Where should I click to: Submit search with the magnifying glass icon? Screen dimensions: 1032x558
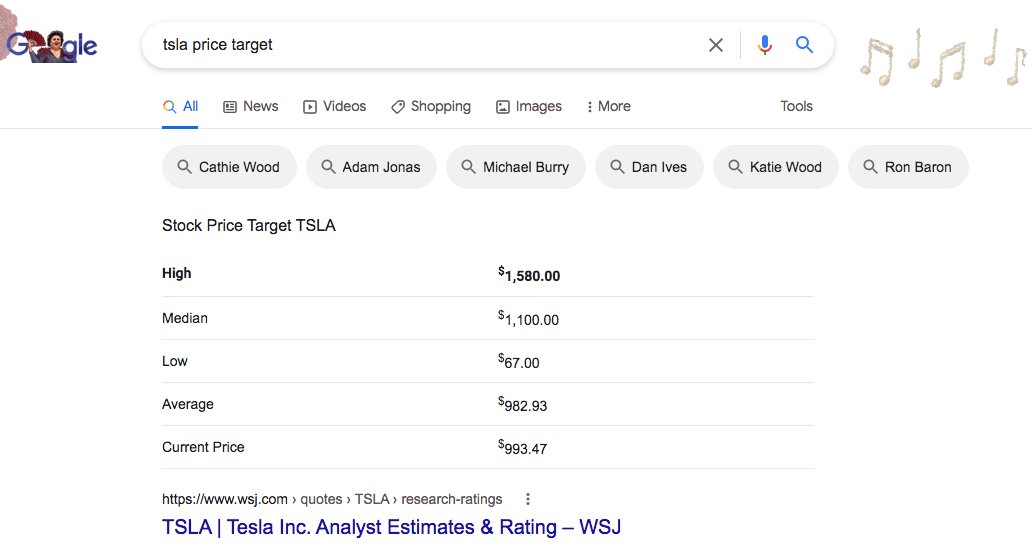pos(804,45)
